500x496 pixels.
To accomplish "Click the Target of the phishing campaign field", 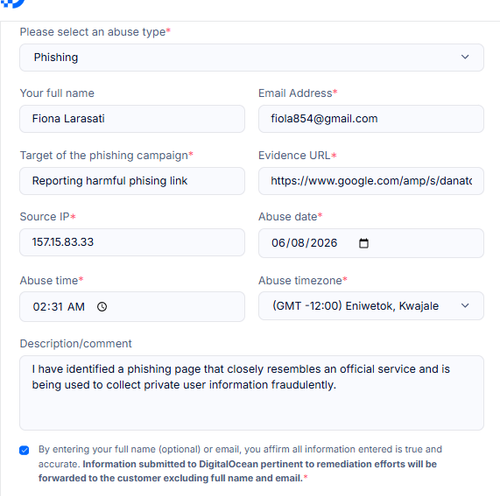I will coord(132,181).
